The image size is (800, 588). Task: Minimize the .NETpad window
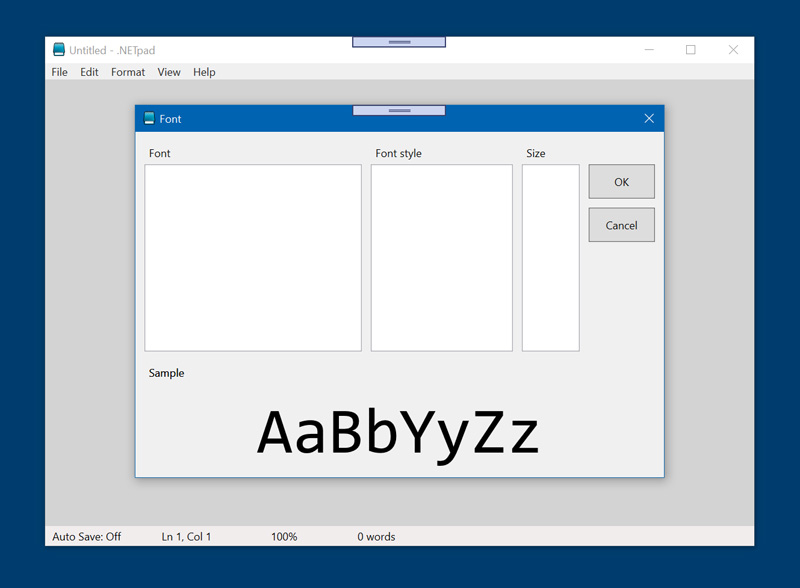point(649,50)
